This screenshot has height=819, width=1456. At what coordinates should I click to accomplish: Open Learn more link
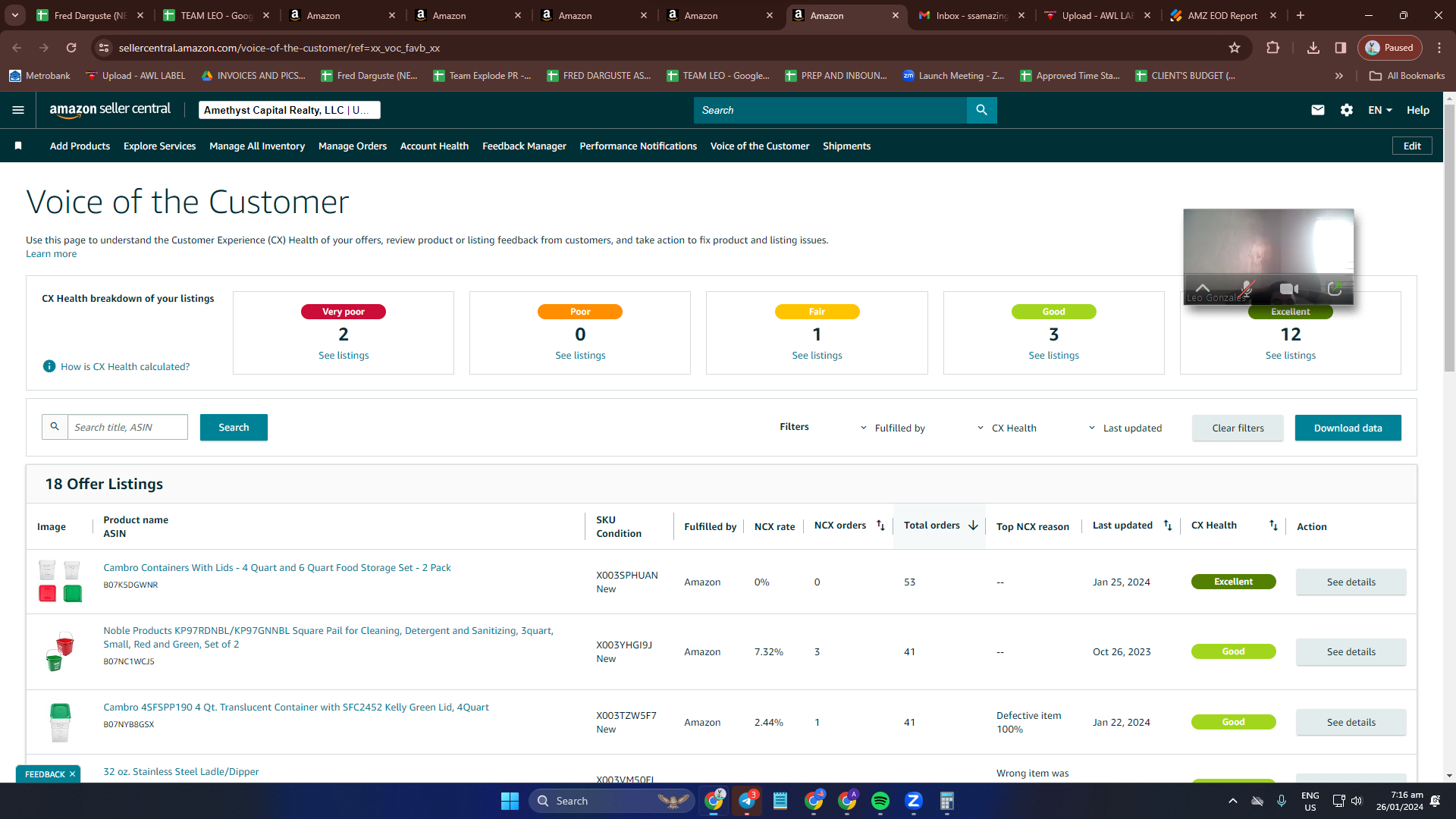[51, 254]
